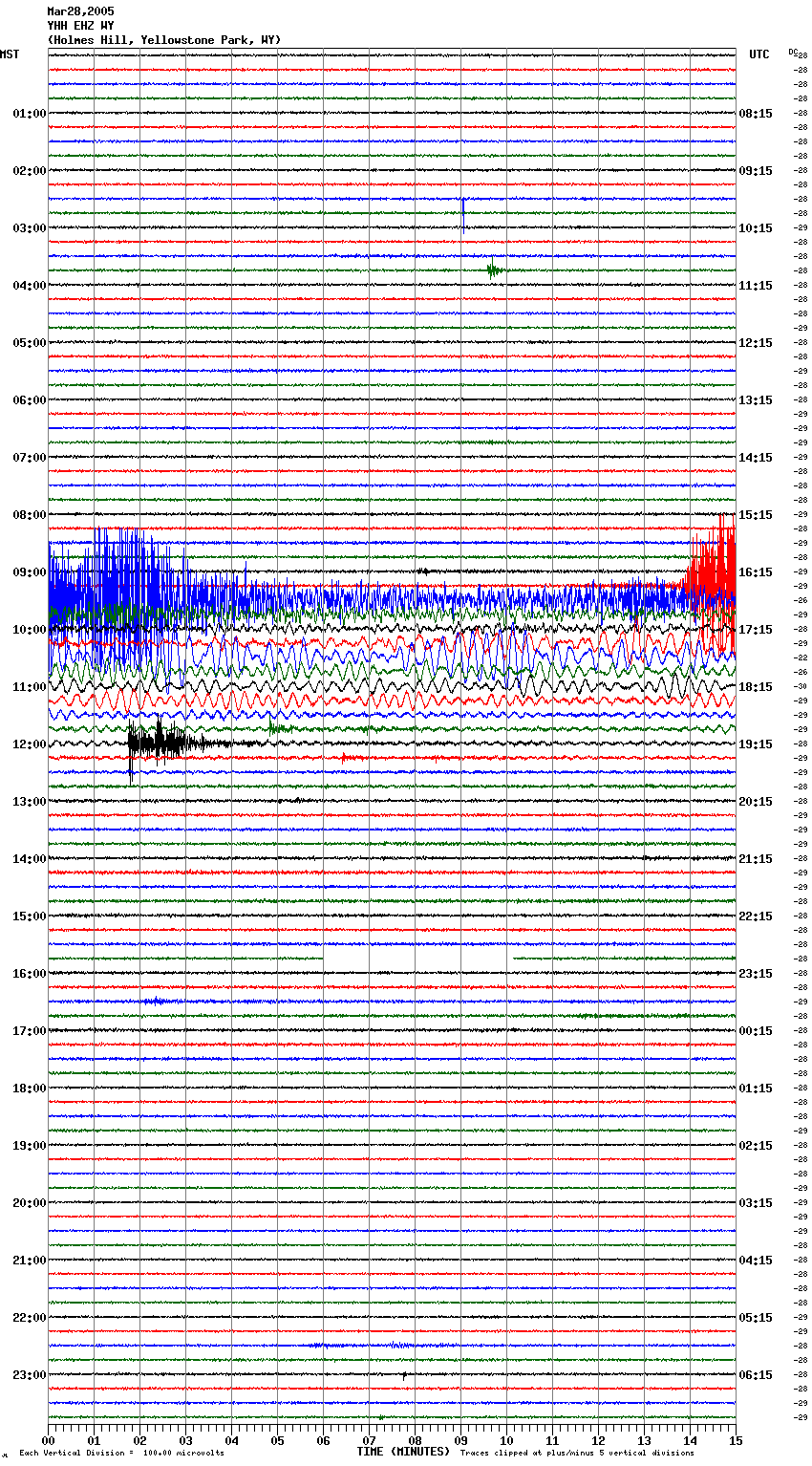The width and height of the screenshot is (812, 1466).
Task: Click "Each Vertical Division = 100.00 microvolts" footer
Action: point(121,1453)
